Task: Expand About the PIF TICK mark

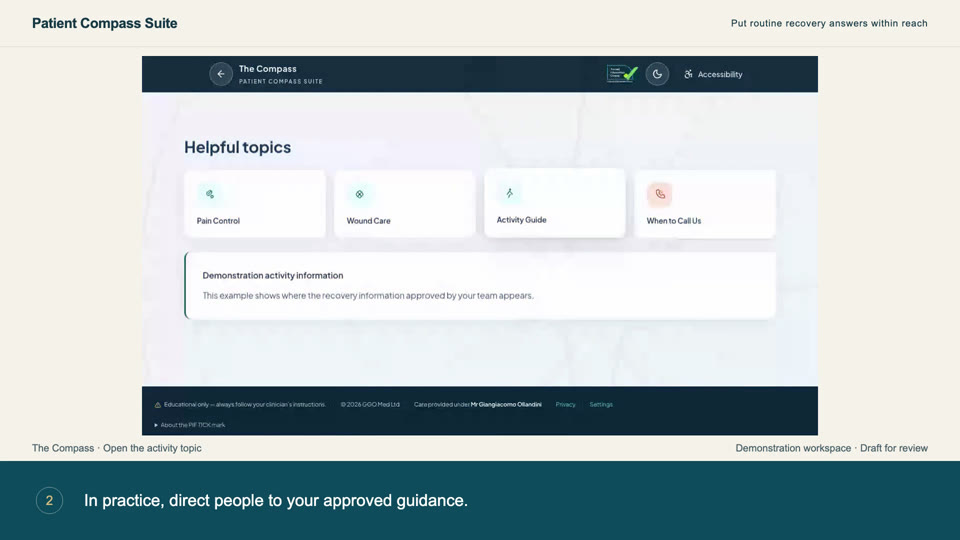Action: (x=190, y=425)
